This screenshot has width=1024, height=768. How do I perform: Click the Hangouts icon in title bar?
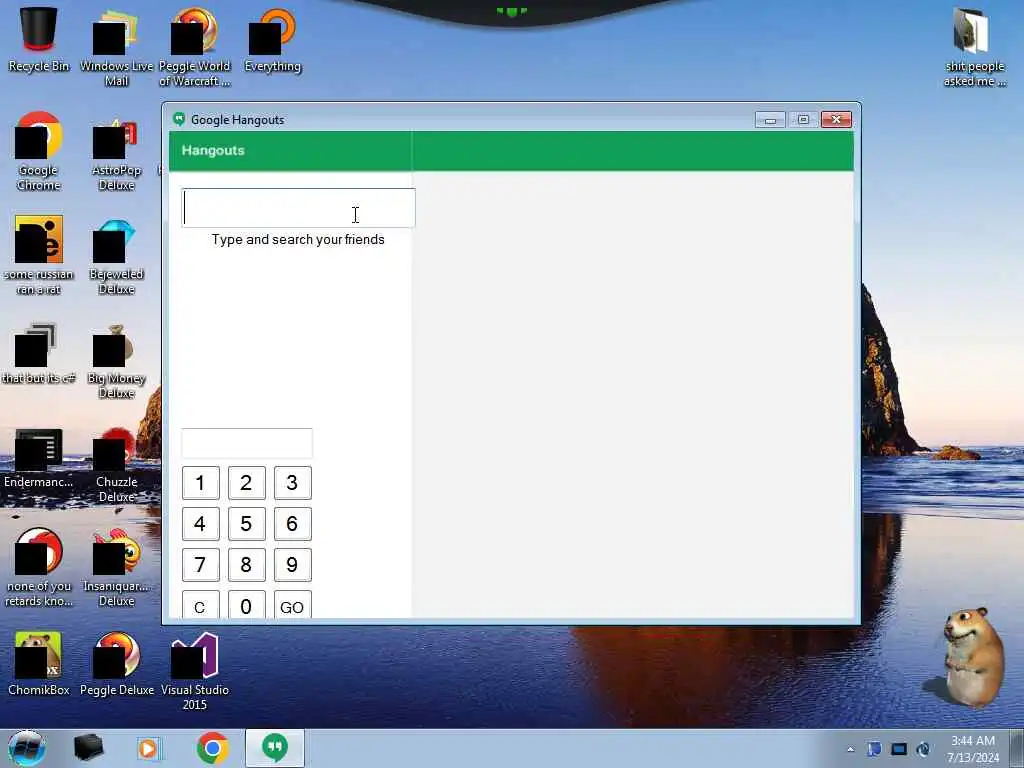(x=179, y=120)
